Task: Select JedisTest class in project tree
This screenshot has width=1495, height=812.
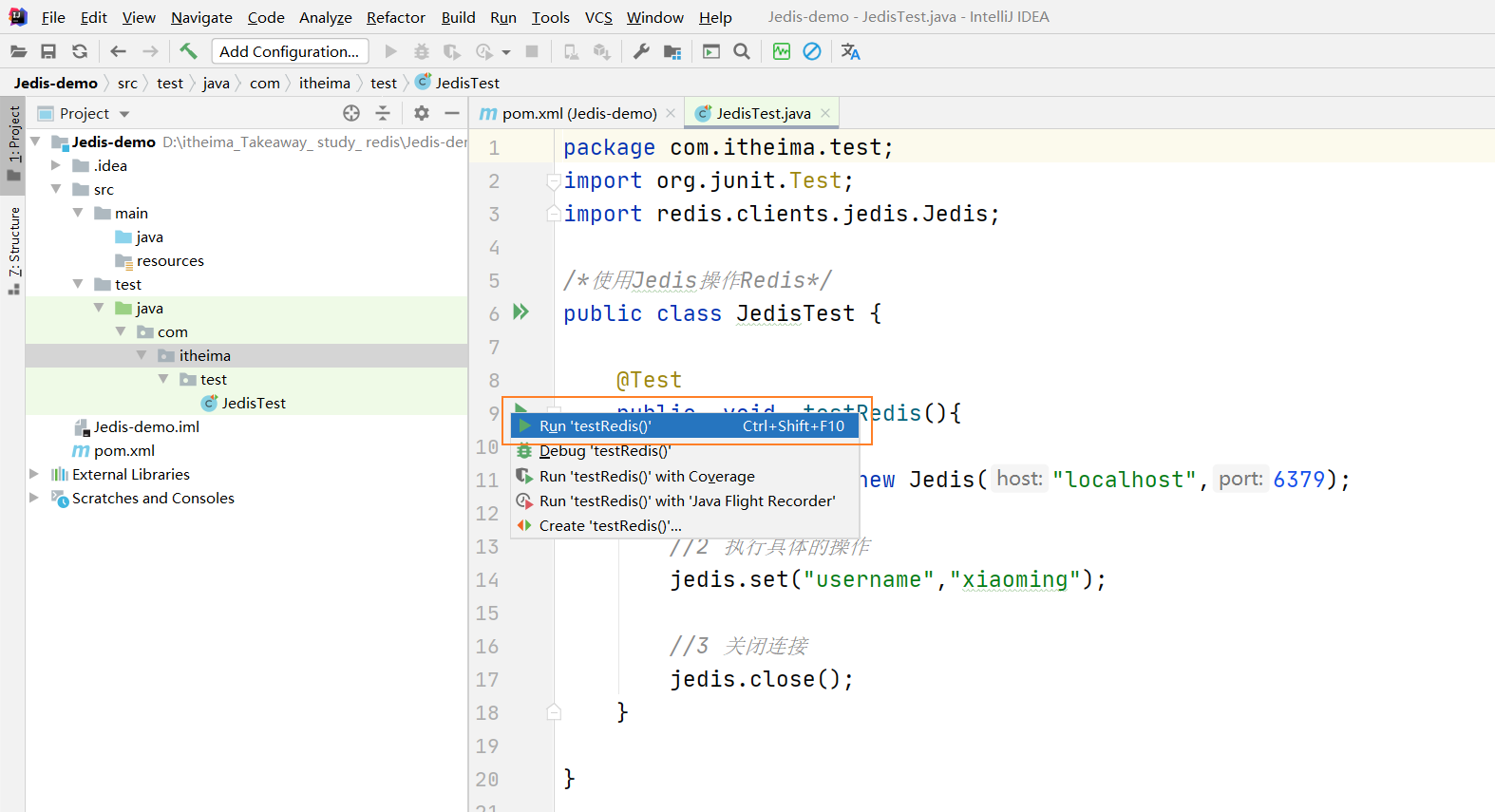Action: [254, 403]
